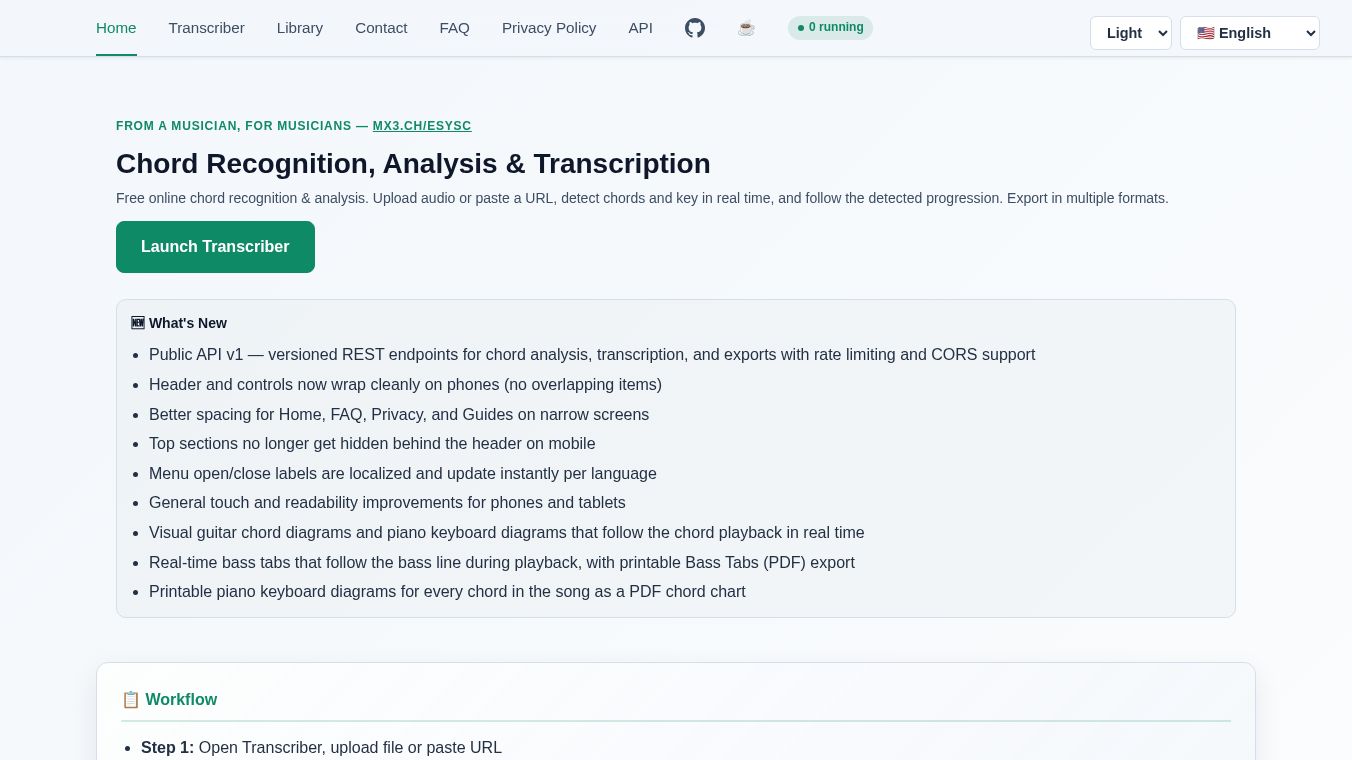This screenshot has height=760, width=1352.
Task: Click the Public API v1 bullet item
Action: 592,355
